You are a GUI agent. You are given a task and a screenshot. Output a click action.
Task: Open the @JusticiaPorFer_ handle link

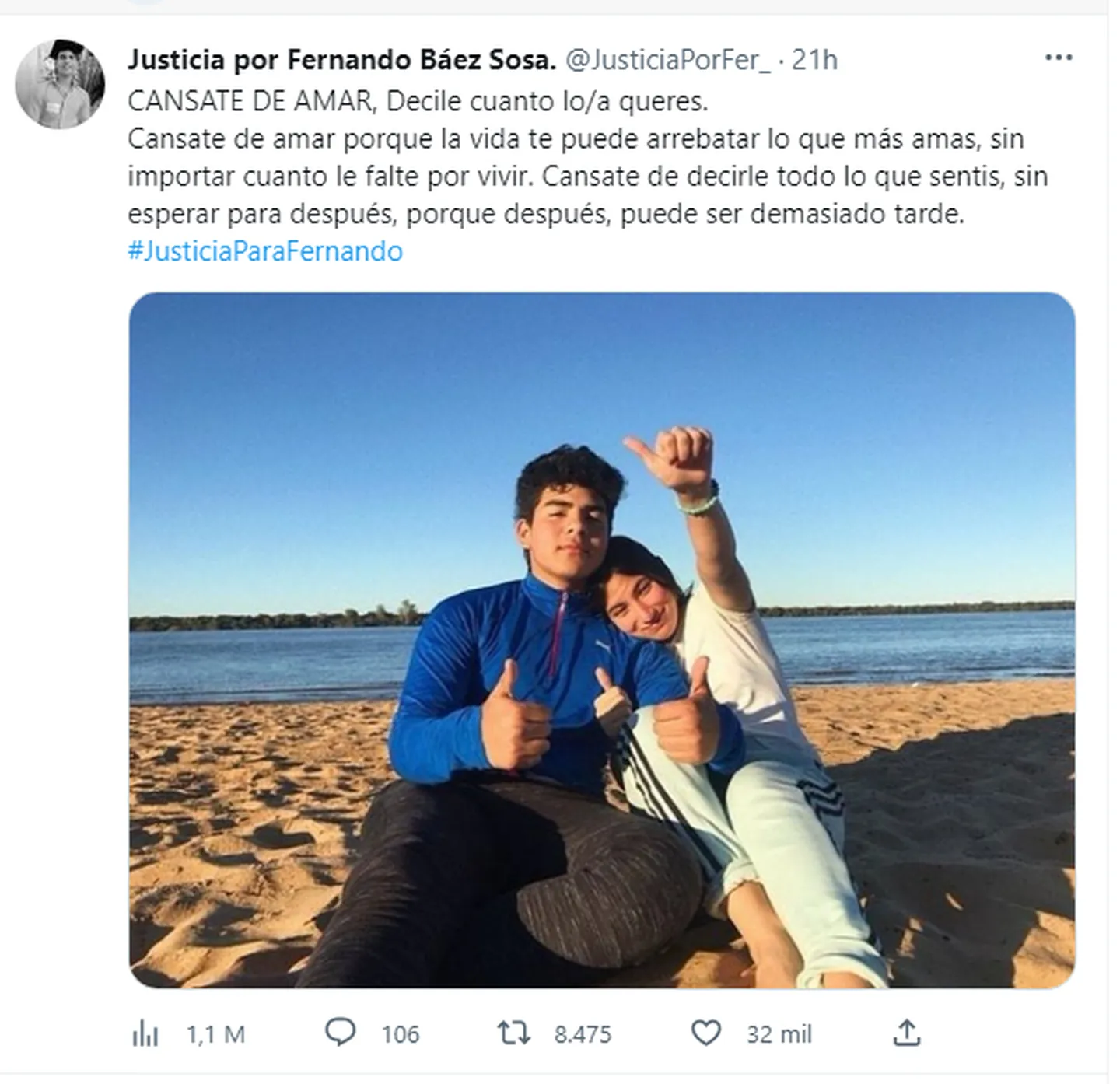click(x=667, y=60)
